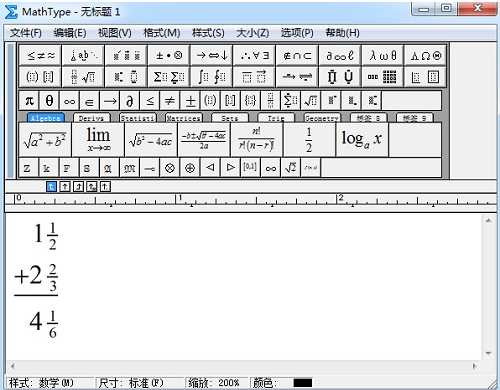Open the labeled arrow templates palette
Screen dimensions: 500x390
pos(297,77)
